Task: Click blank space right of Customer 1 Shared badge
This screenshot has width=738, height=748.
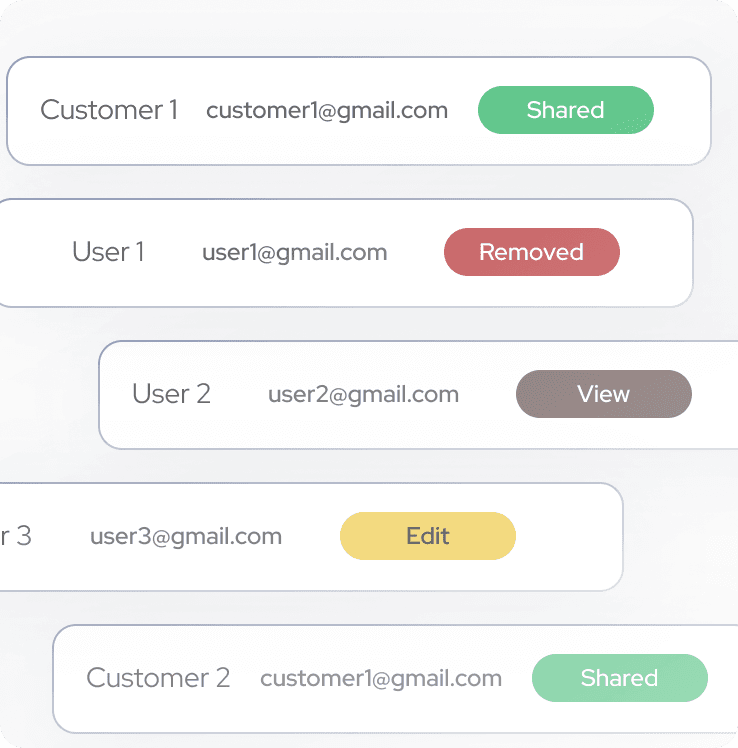Action: 682,110
